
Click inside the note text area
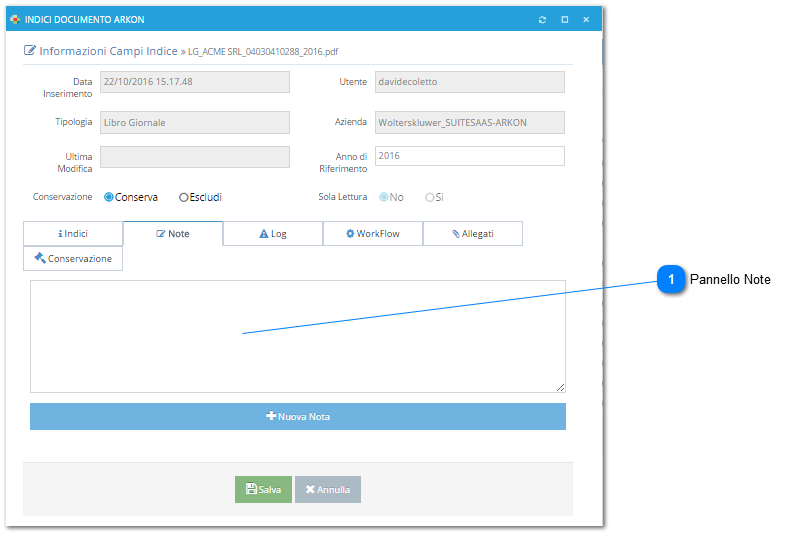(x=298, y=336)
